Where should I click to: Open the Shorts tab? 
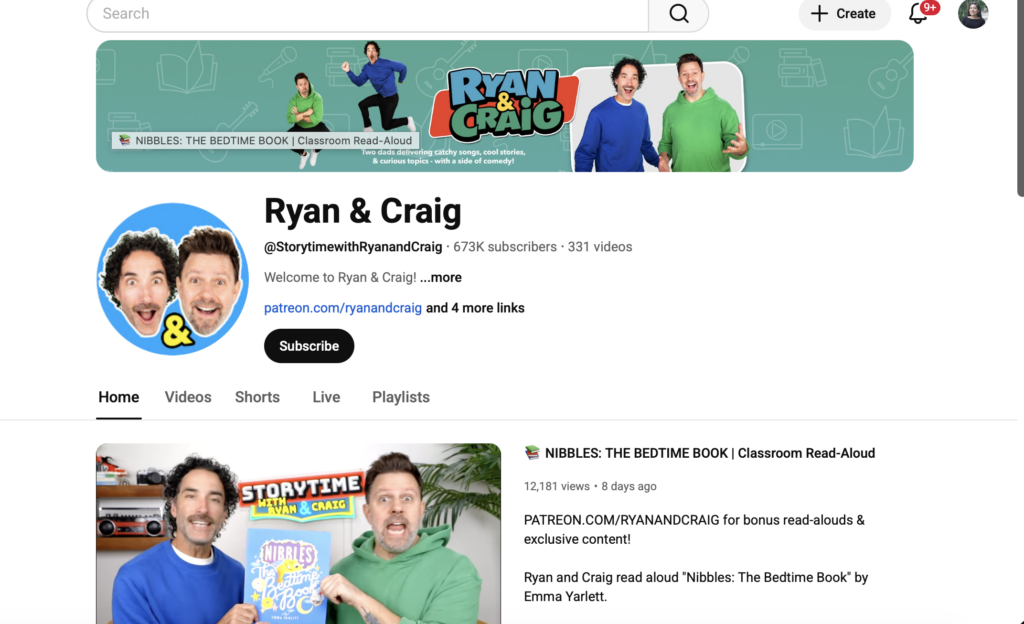[257, 397]
